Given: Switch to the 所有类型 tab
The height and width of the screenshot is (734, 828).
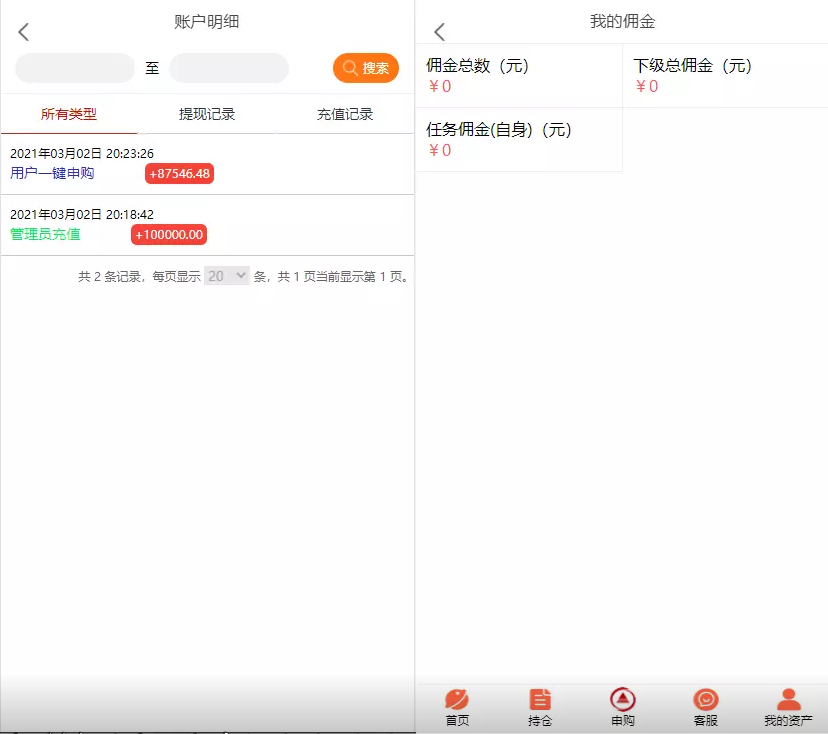Looking at the screenshot, I should point(69,114).
